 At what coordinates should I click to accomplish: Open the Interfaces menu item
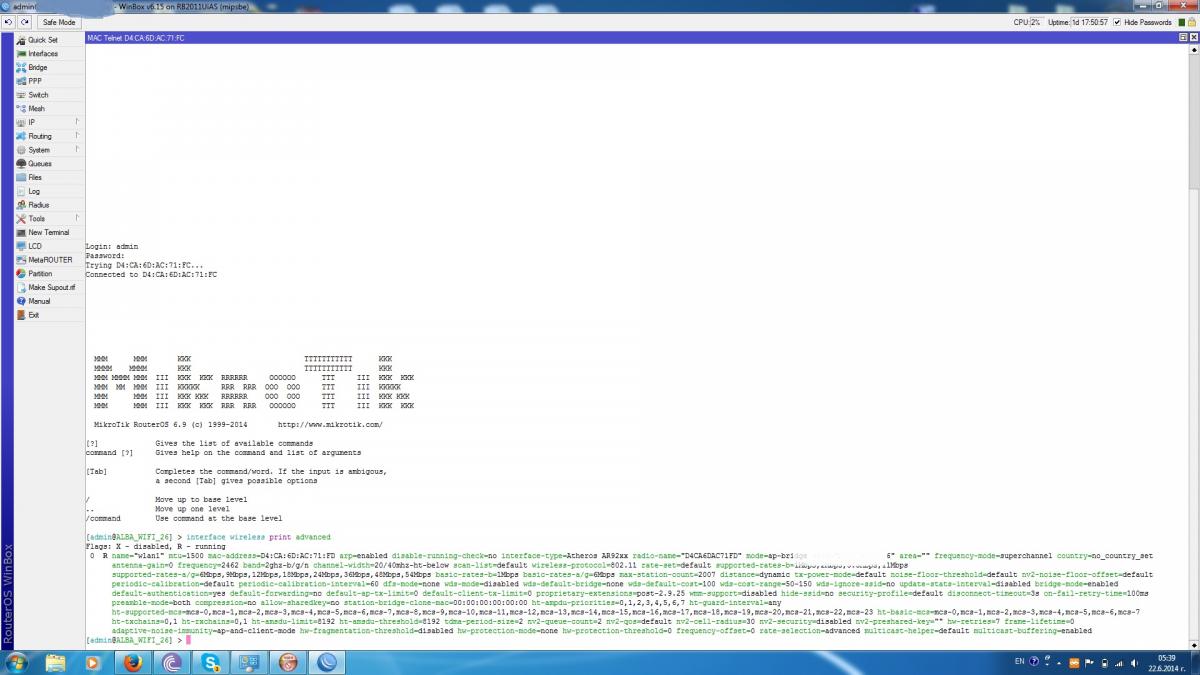click(42, 54)
